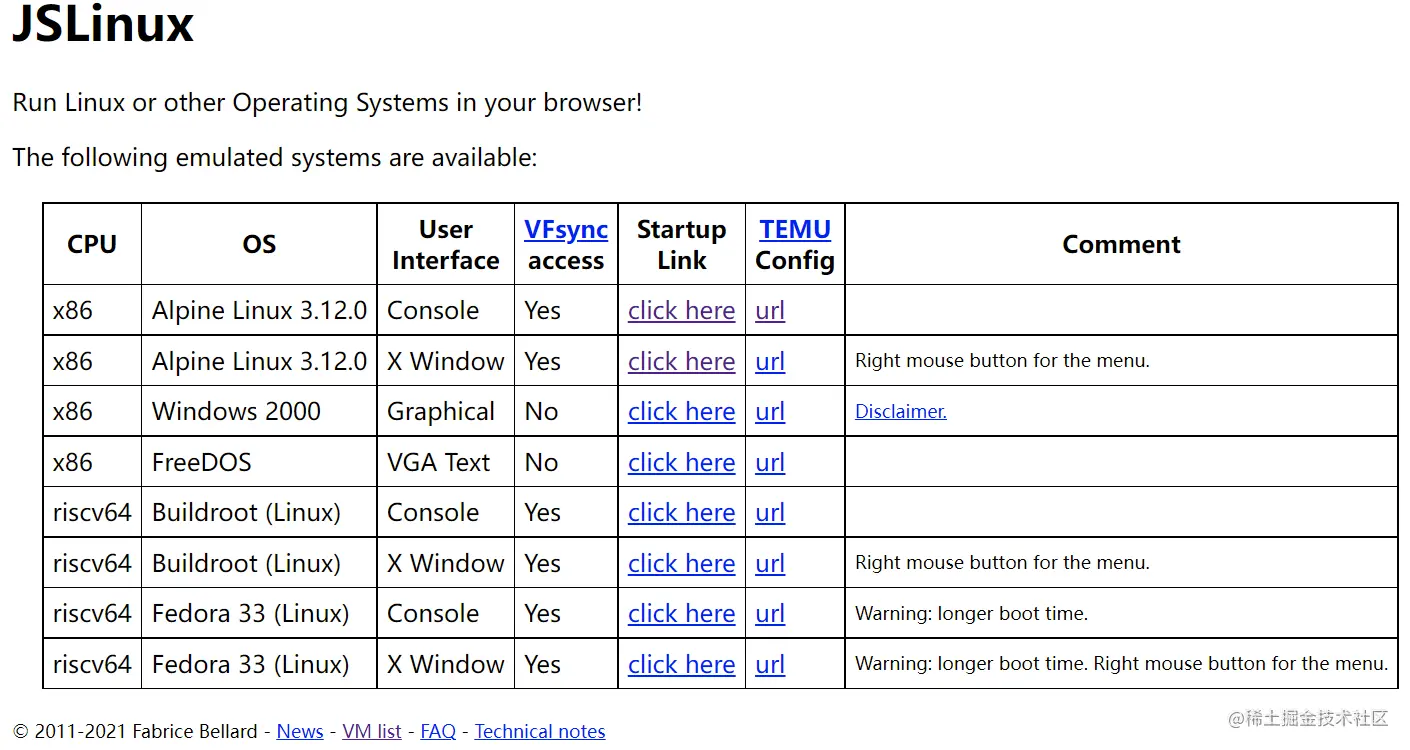The width and height of the screenshot is (1410, 750).
Task: Click the VFsync column header link
Action: tap(566, 229)
